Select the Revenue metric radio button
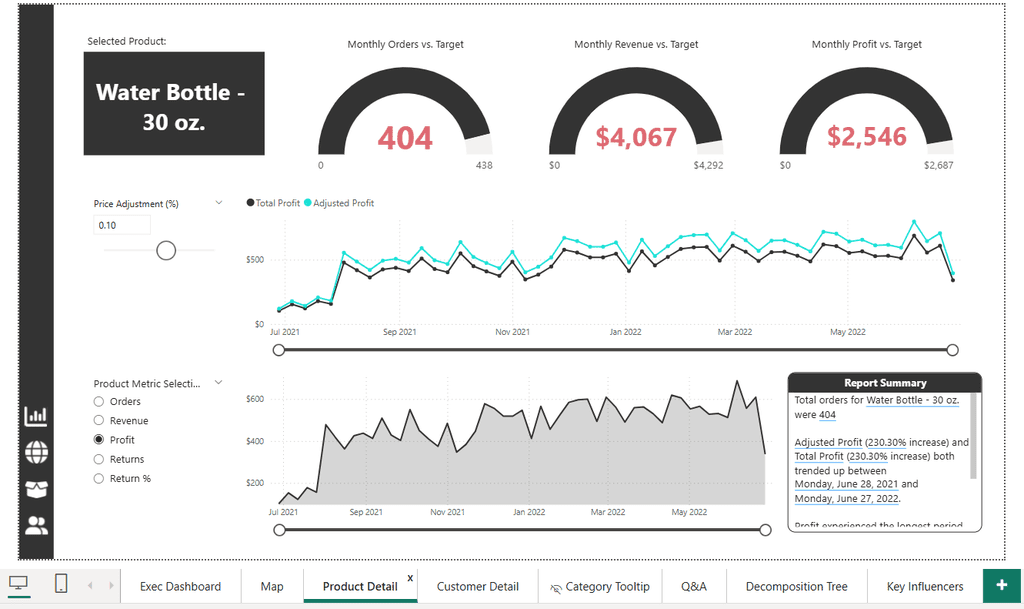 pyautogui.click(x=99, y=420)
